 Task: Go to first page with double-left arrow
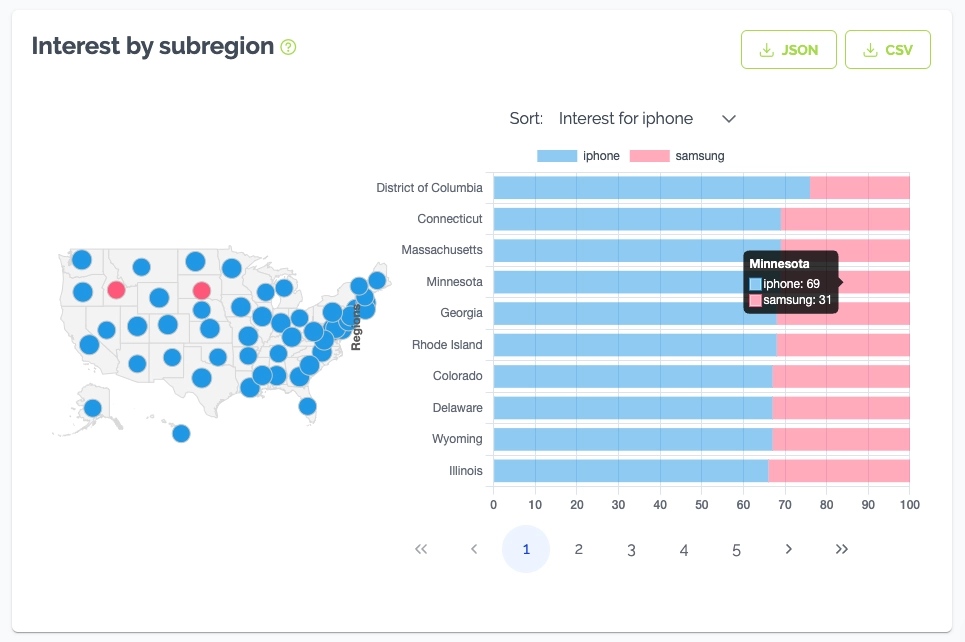coord(421,549)
